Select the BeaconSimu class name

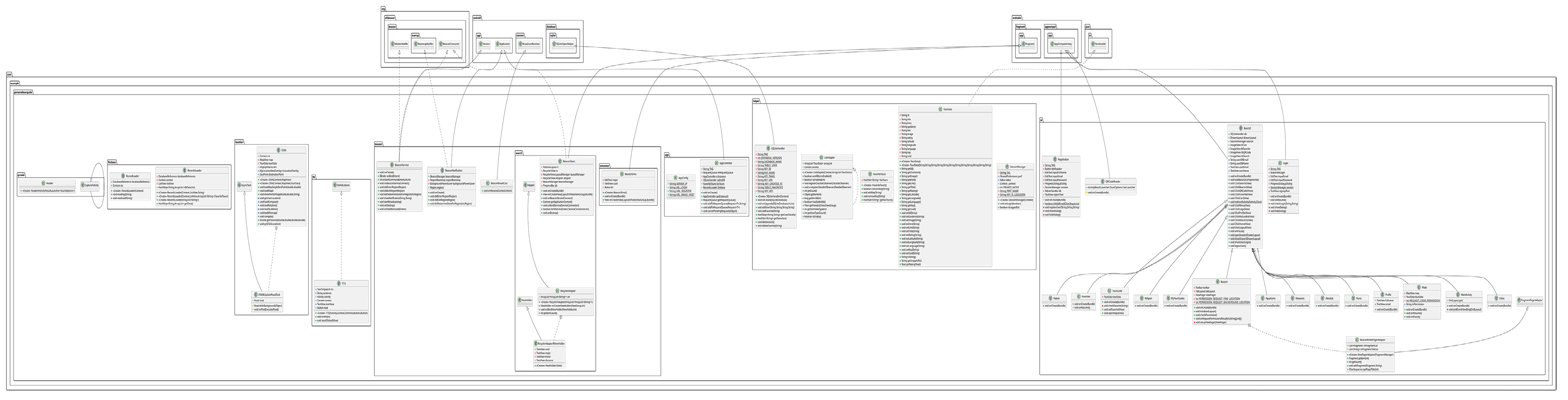pos(631,174)
